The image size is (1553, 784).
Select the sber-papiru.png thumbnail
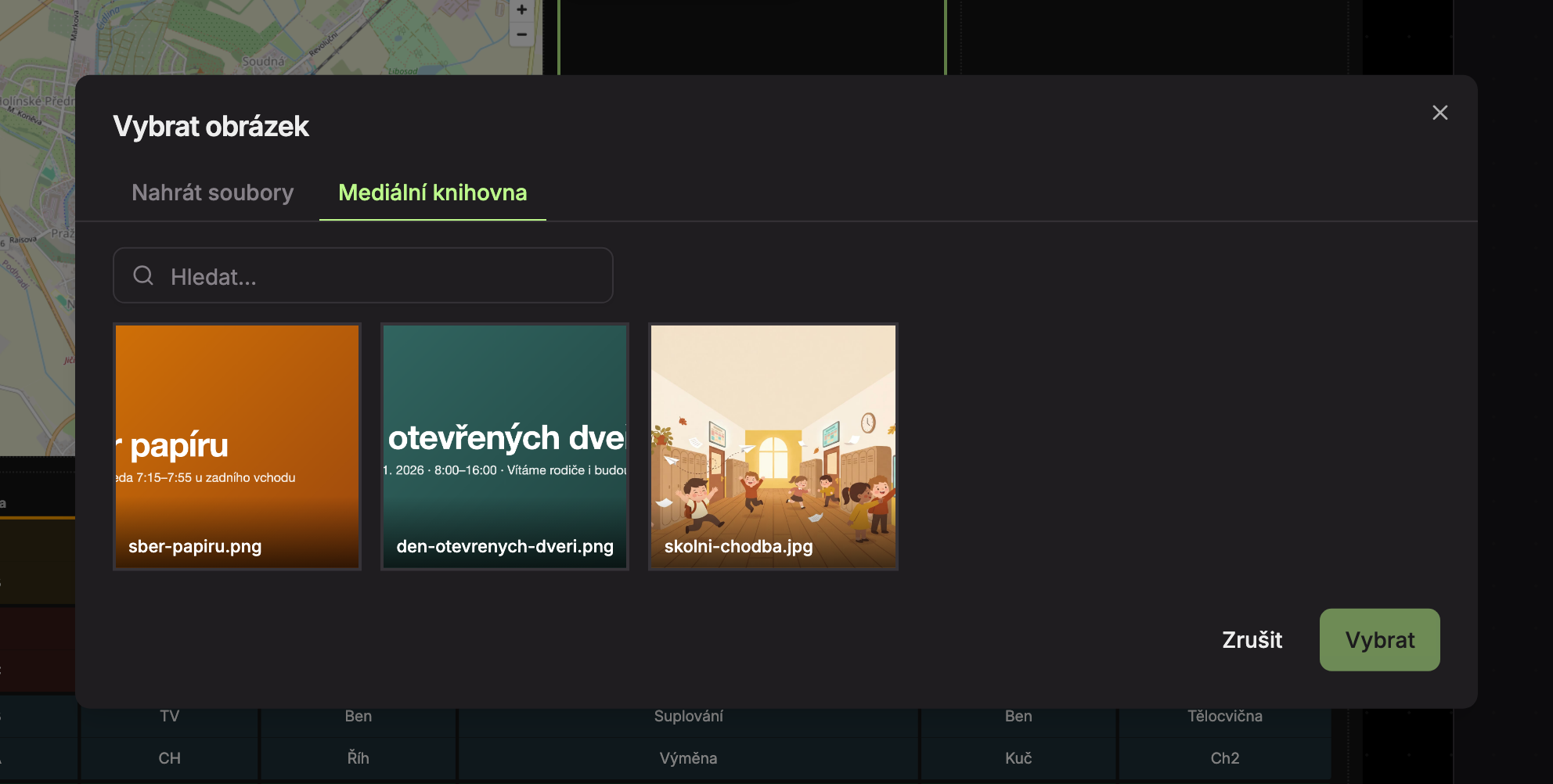(237, 446)
